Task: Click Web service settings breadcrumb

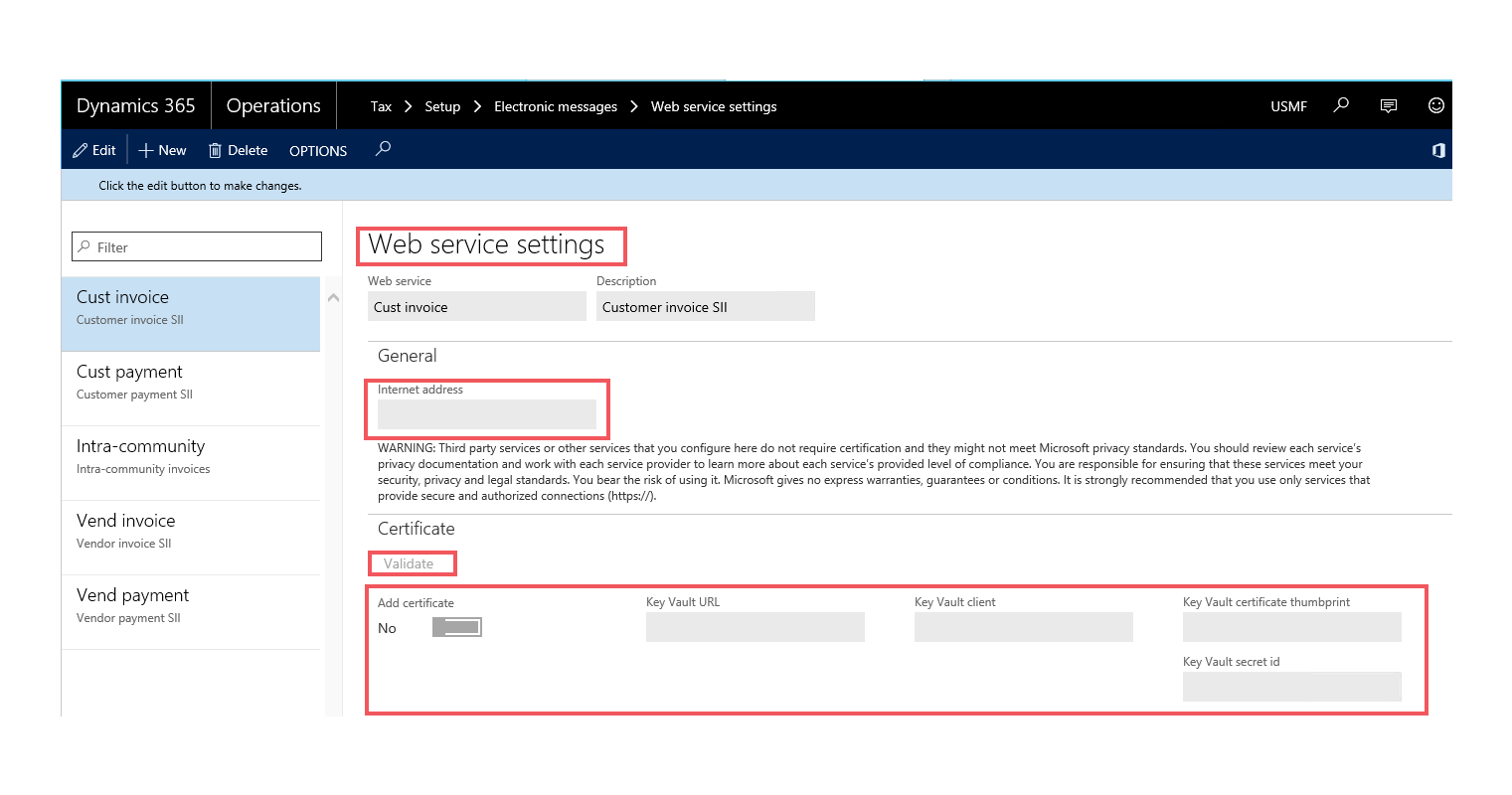Action: [714, 106]
